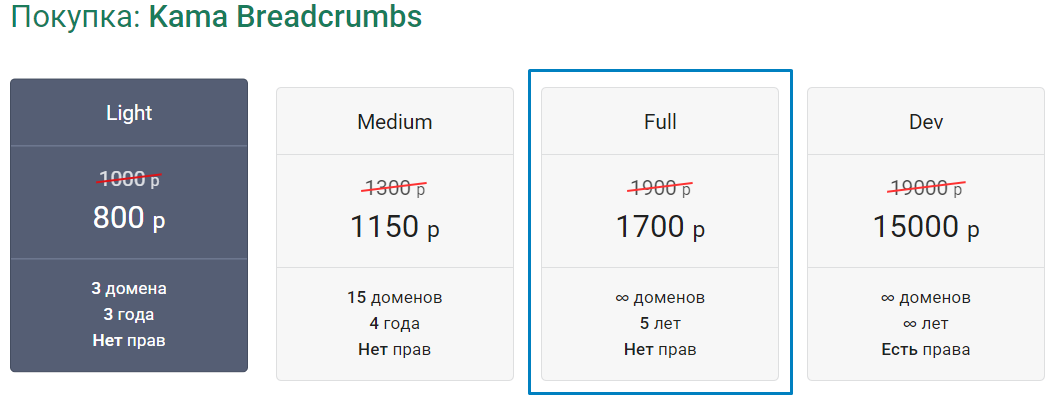Click the "3 домена" line in Light
Viewport: 1061px width, 400px height.
tap(129, 289)
